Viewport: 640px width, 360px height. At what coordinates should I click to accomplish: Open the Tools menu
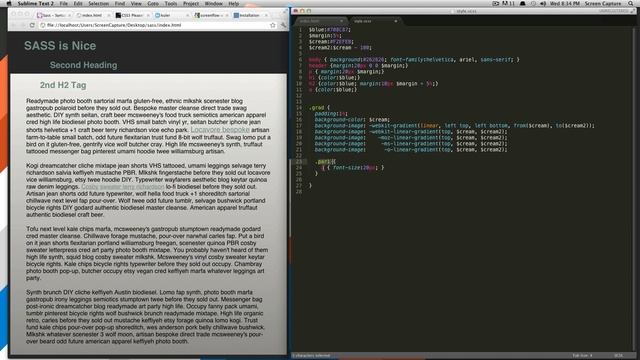(x=171, y=3)
